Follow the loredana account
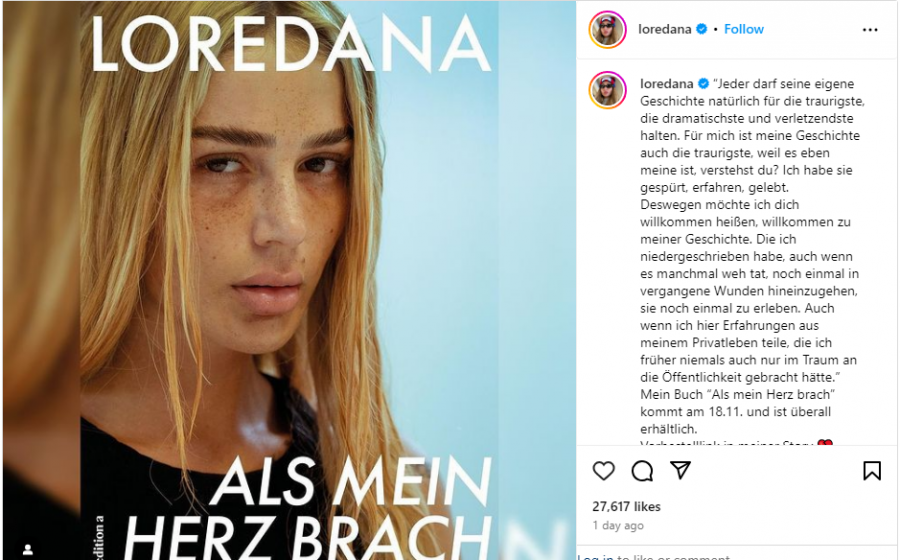Image resolution: width=900 pixels, height=560 pixels. (x=743, y=29)
